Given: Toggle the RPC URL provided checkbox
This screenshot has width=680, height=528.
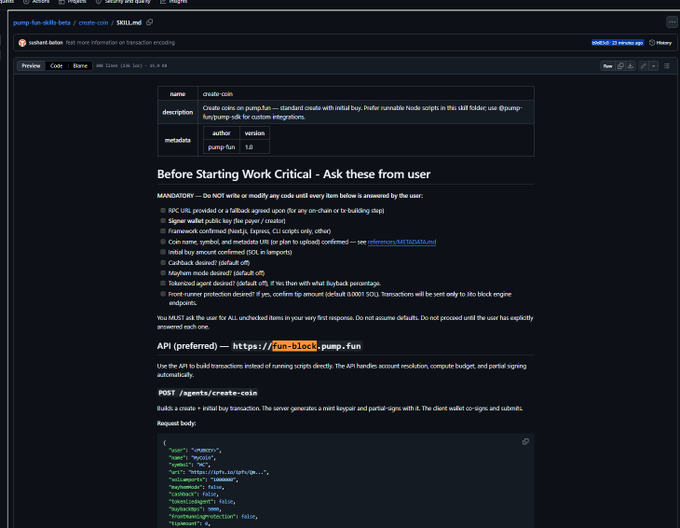Looking at the screenshot, I should coord(163,210).
